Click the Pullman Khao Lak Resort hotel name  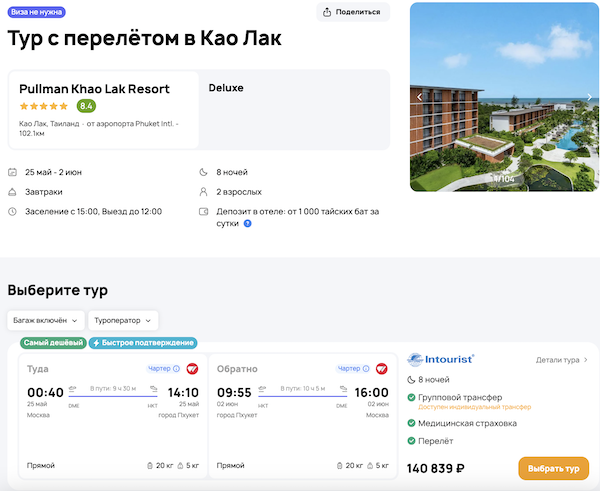coord(94,89)
